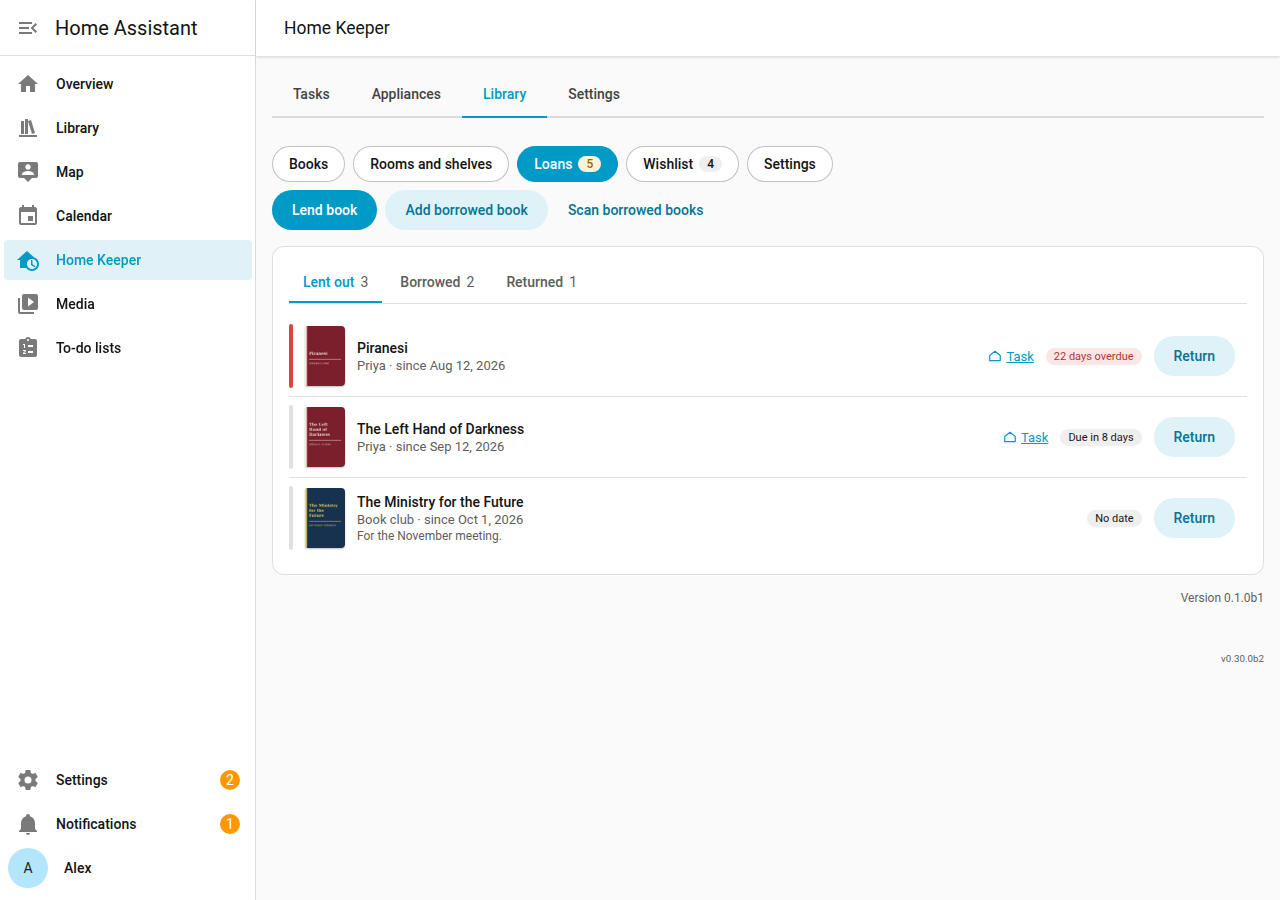Screen dimensions: 1280x900
Task: Open the Task link for Piranesi
Action: pyautogui.click(x=1020, y=357)
